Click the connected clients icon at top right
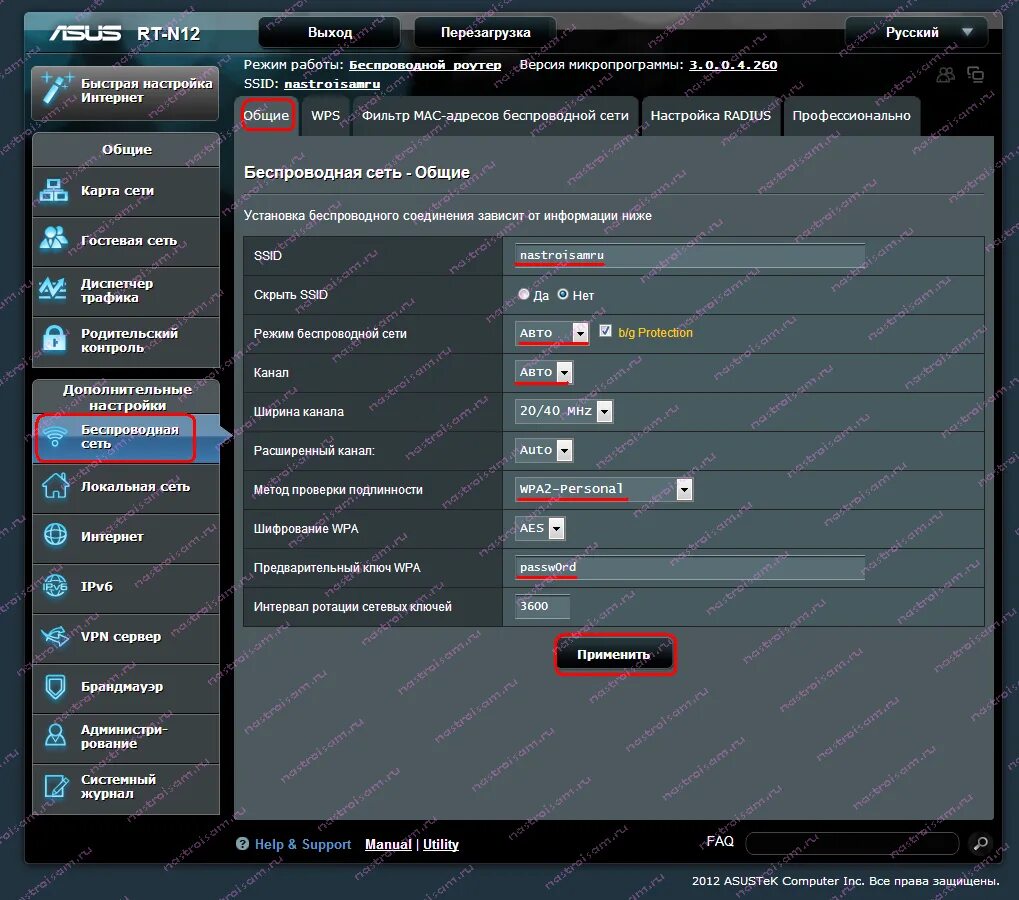This screenshot has height=900, width=1019. coord(946,75)
